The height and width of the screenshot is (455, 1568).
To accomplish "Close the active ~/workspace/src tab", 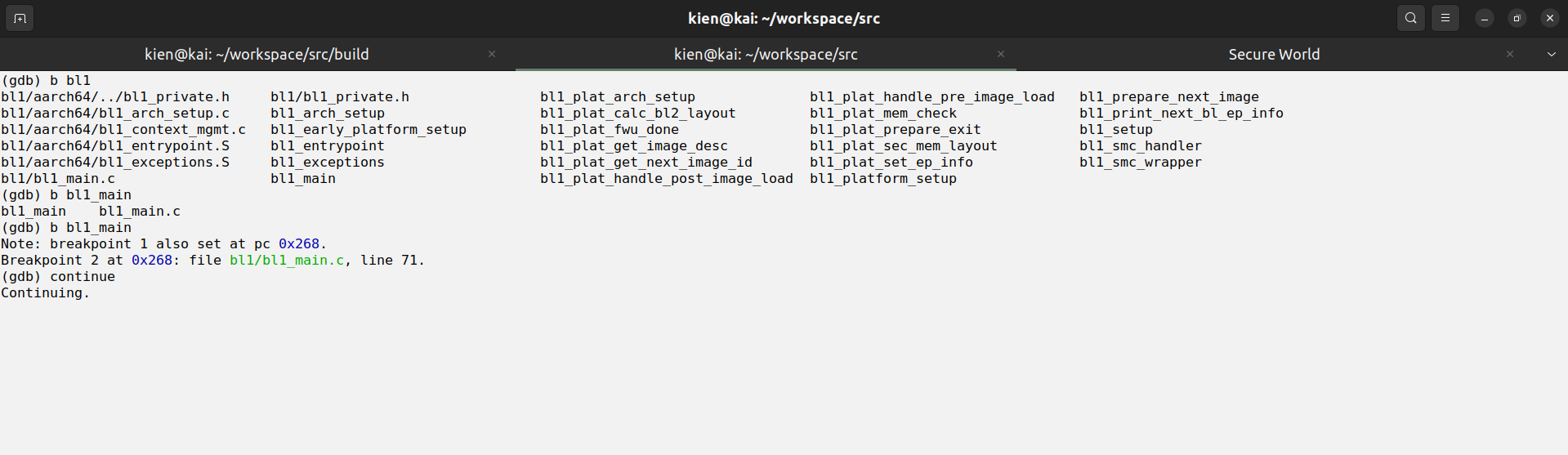I will click(1000, 54).
